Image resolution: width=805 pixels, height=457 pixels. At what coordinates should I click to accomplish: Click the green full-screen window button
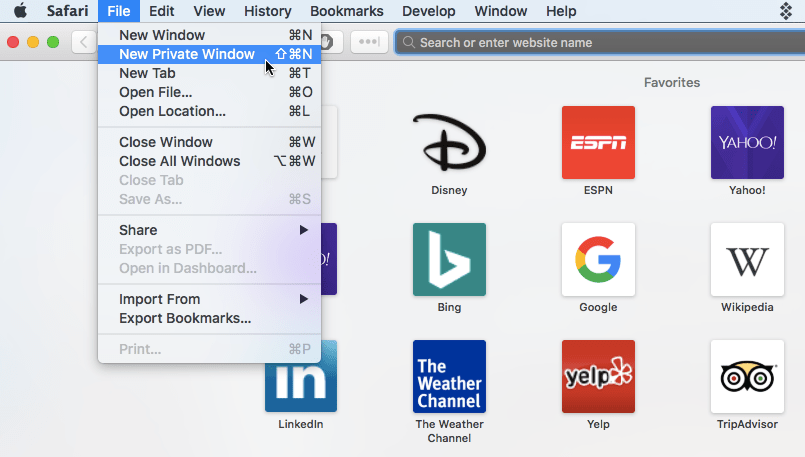pyautogui.click(x=53, y=42)
